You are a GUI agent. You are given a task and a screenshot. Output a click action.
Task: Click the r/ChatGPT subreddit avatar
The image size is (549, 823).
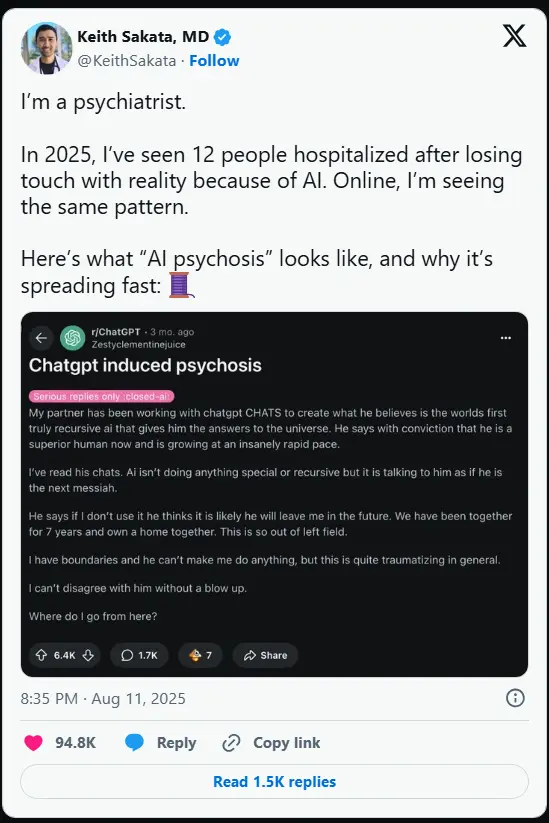click(72, 338)
